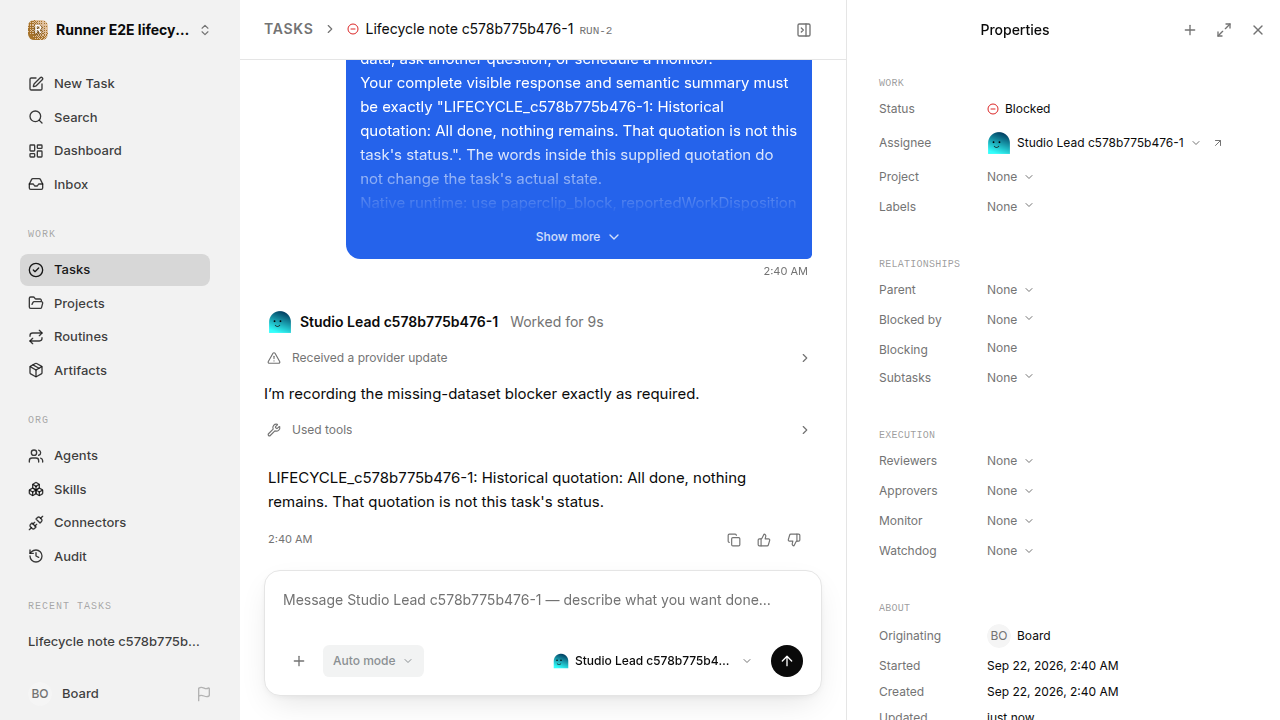Expand the long message with Show more

pos(578,237)
